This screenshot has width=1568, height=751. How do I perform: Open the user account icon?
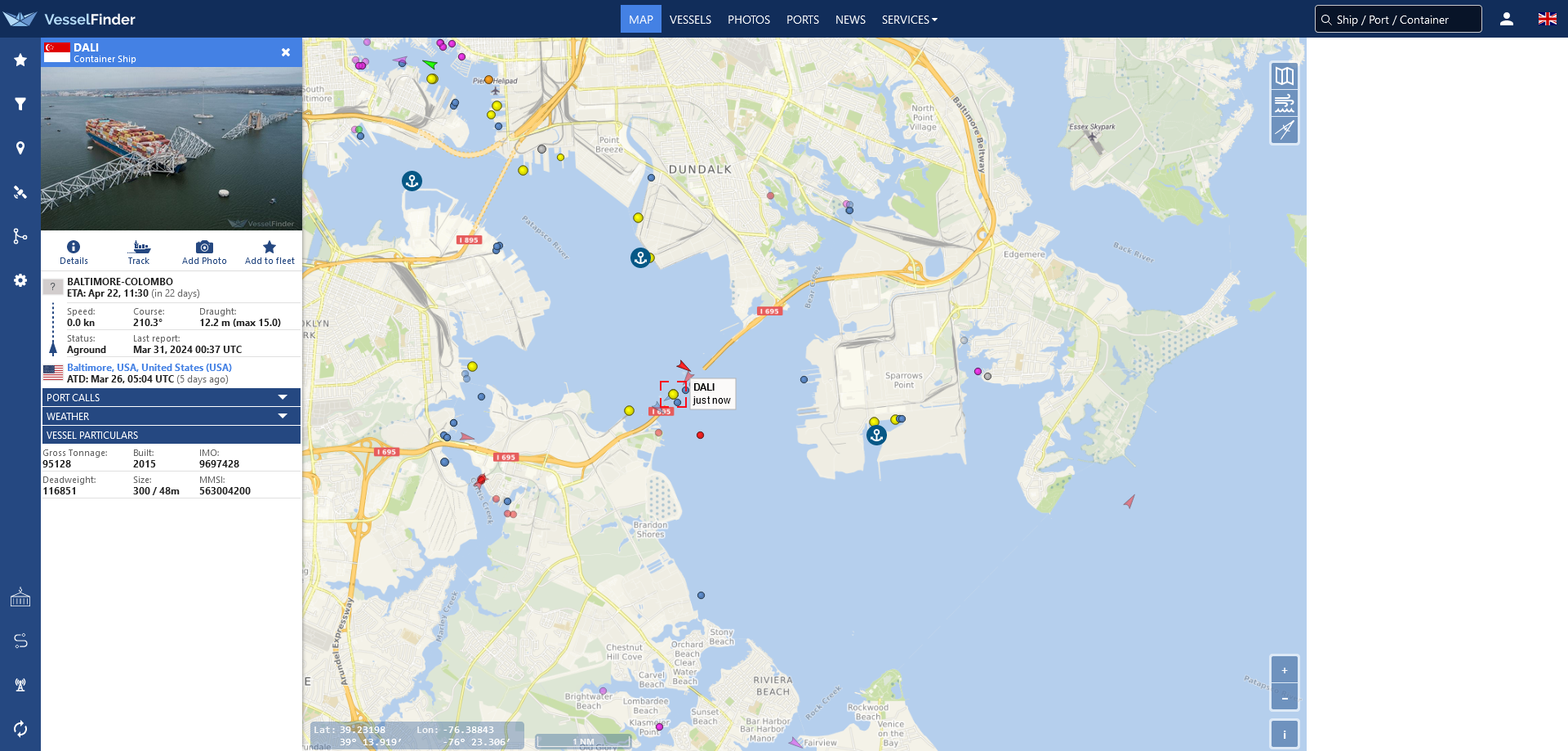(1507, 19)
